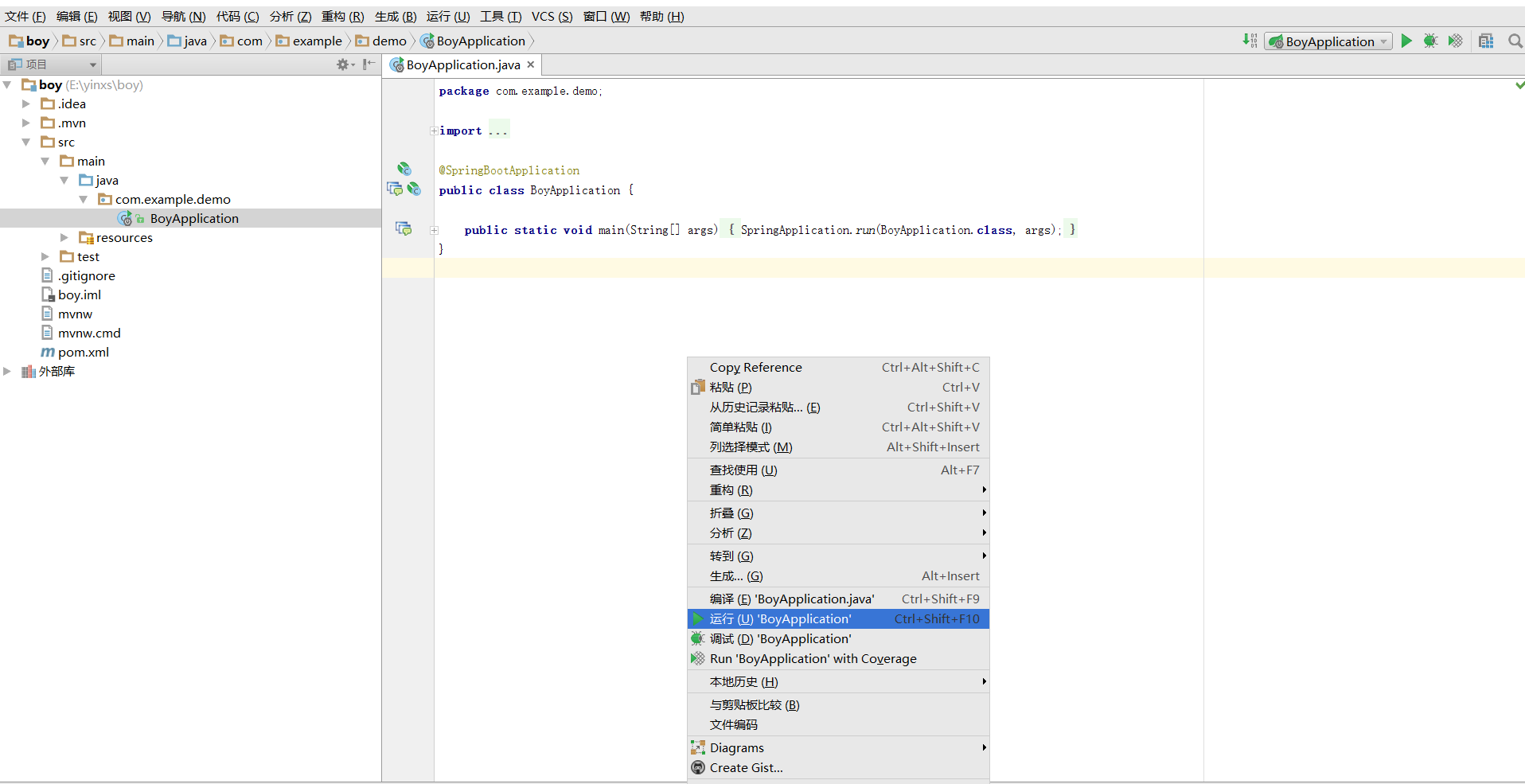Expand the test folder
Image resolution: width=1525 pixels, height=784 pixels.
point(45,256)
